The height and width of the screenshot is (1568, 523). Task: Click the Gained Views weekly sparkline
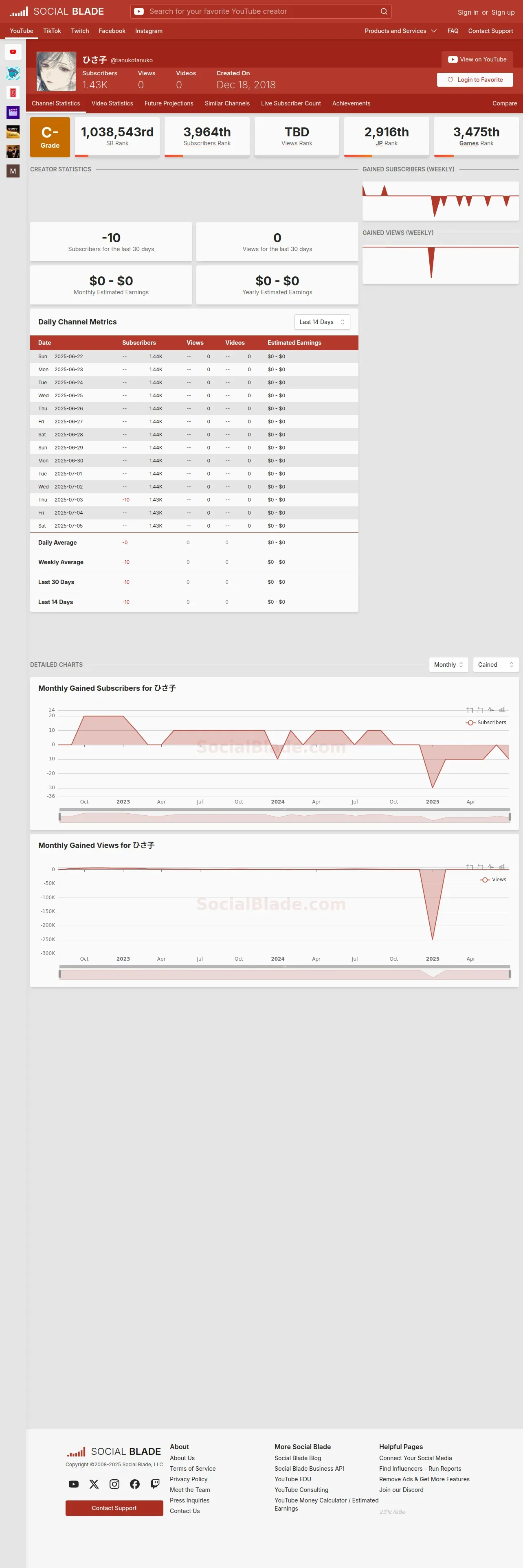(440, 264)
